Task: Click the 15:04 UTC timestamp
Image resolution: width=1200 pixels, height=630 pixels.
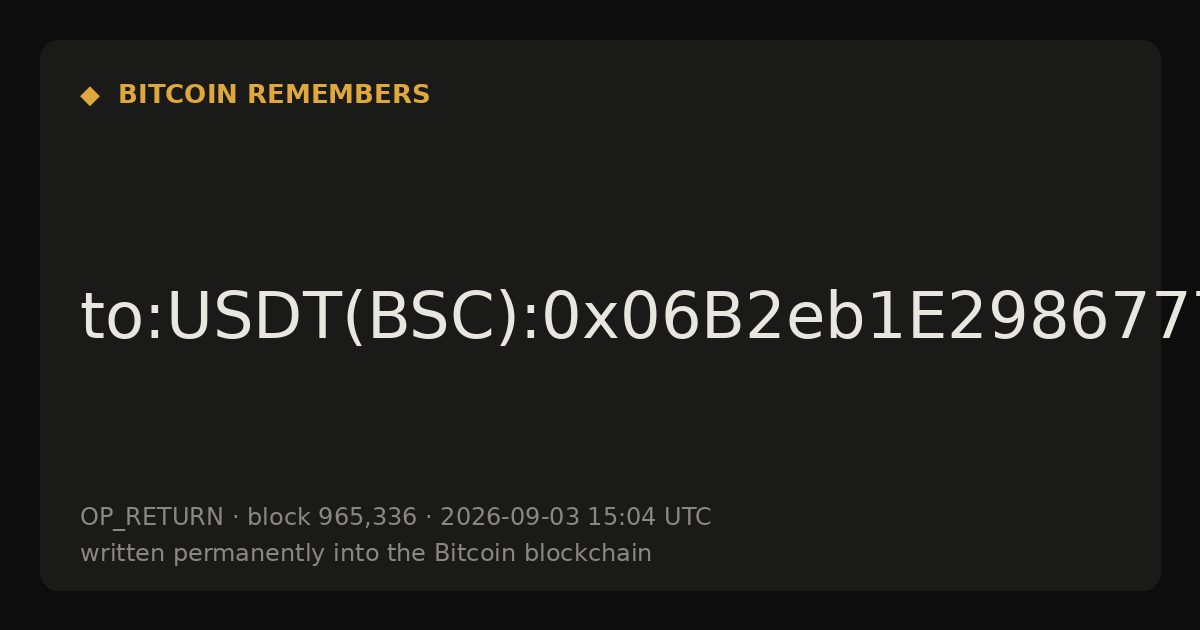Action: click(x=649, y=517)
